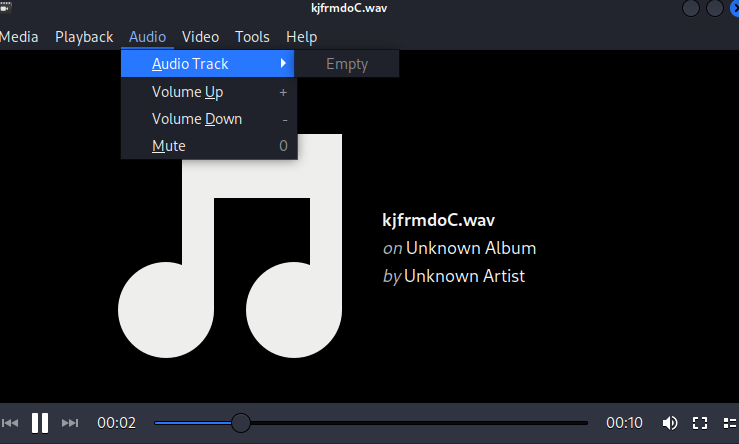
Task: Select Mute in the Audio menu
Action: coord(209,146)
